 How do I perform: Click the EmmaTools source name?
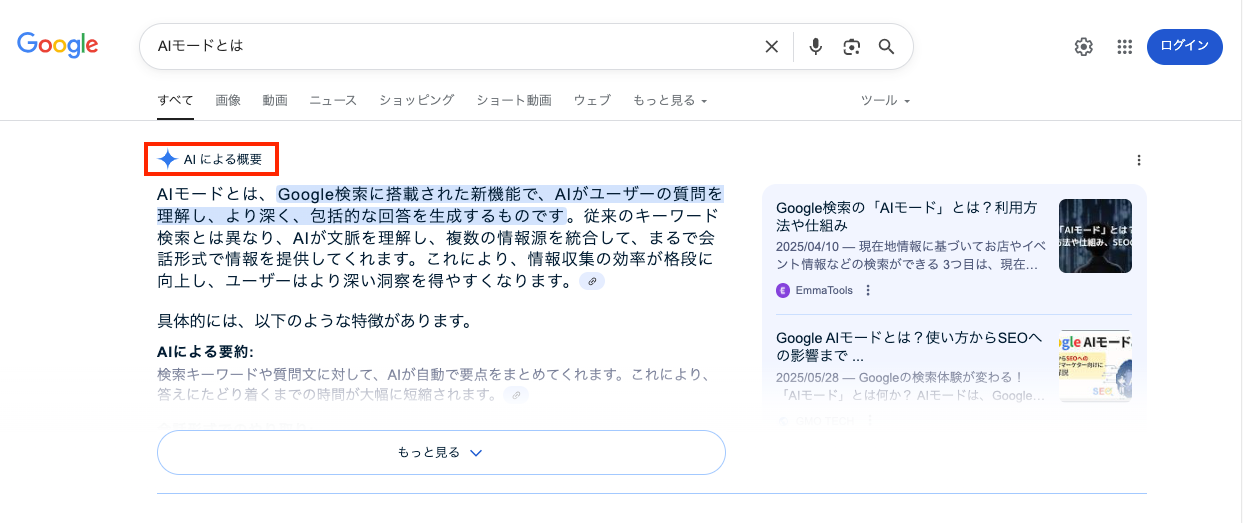coord(824,291)
